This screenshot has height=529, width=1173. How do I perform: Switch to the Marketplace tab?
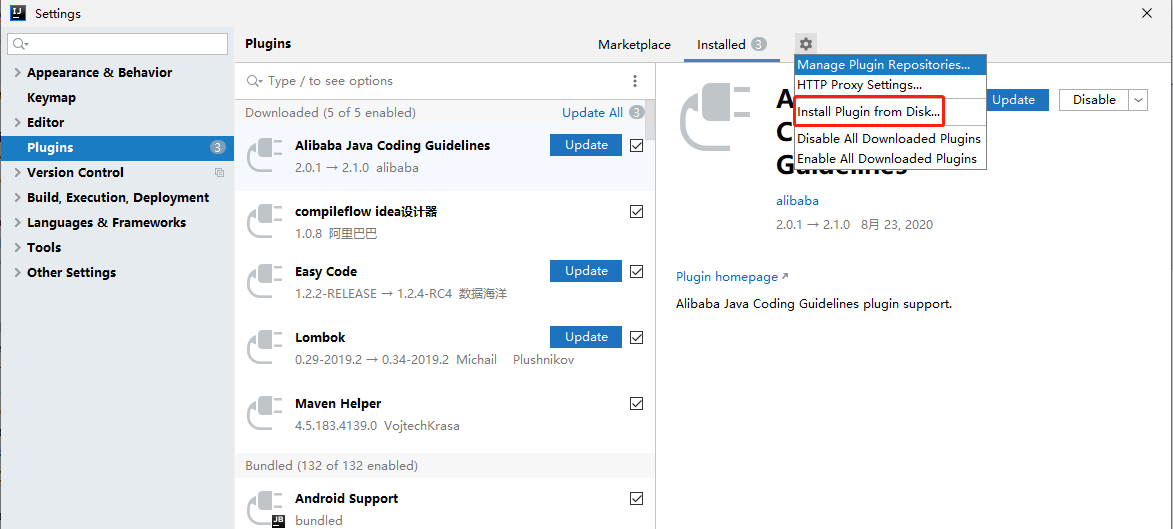pos(634,45)
